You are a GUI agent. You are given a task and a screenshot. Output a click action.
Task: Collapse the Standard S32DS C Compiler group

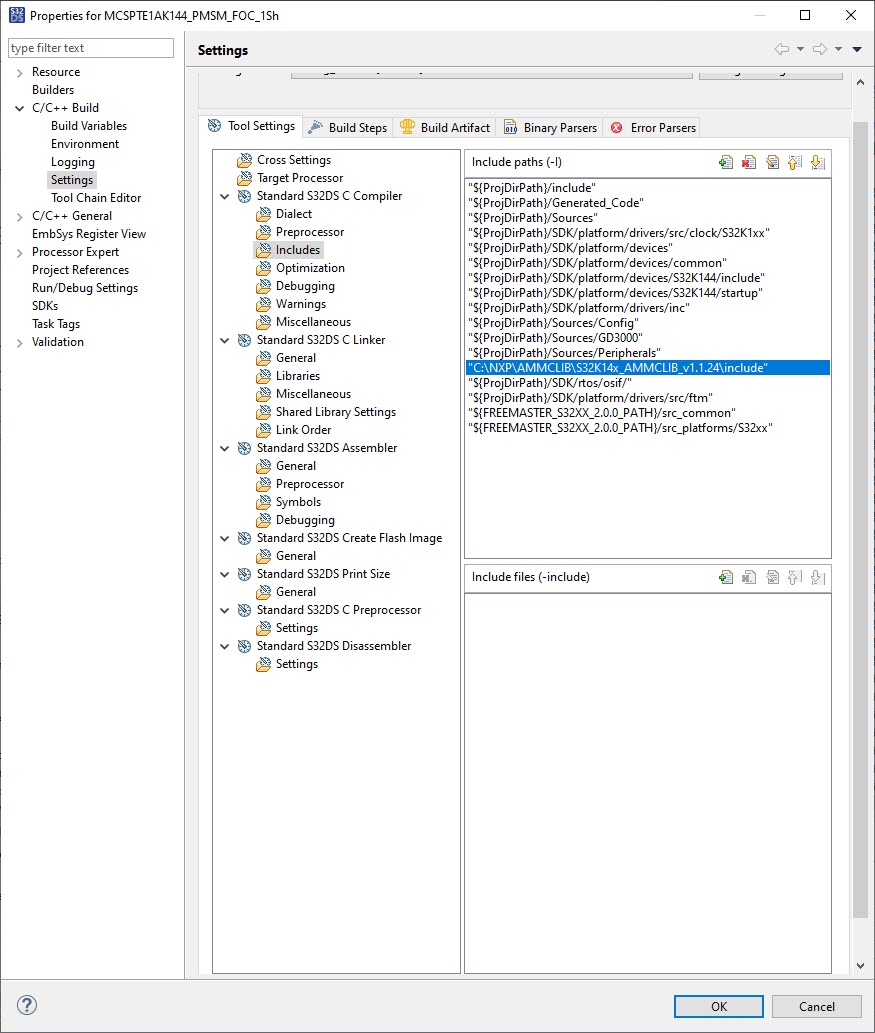click(x=225, y=196)
